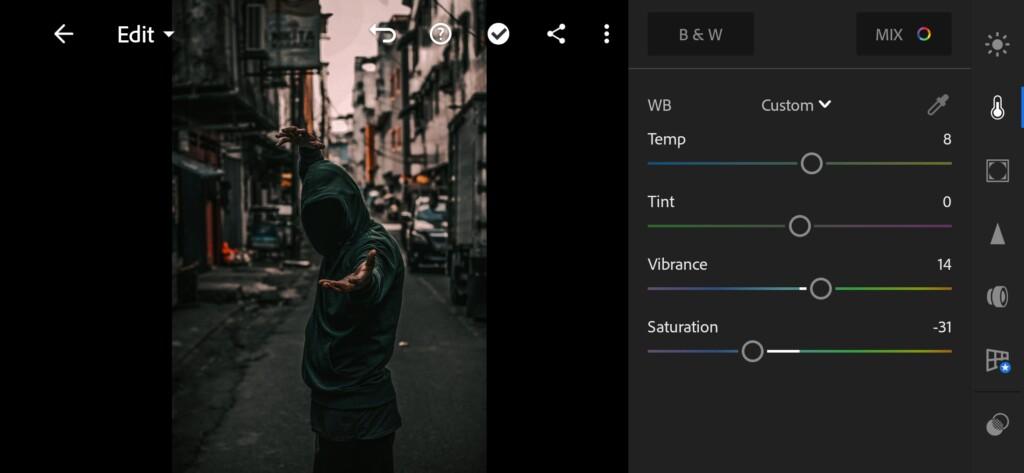Image resolution: width=1024 pixels, height=473 pixels.
Task: Tap the hooded figure photo preview
Action: click(329, 236)
